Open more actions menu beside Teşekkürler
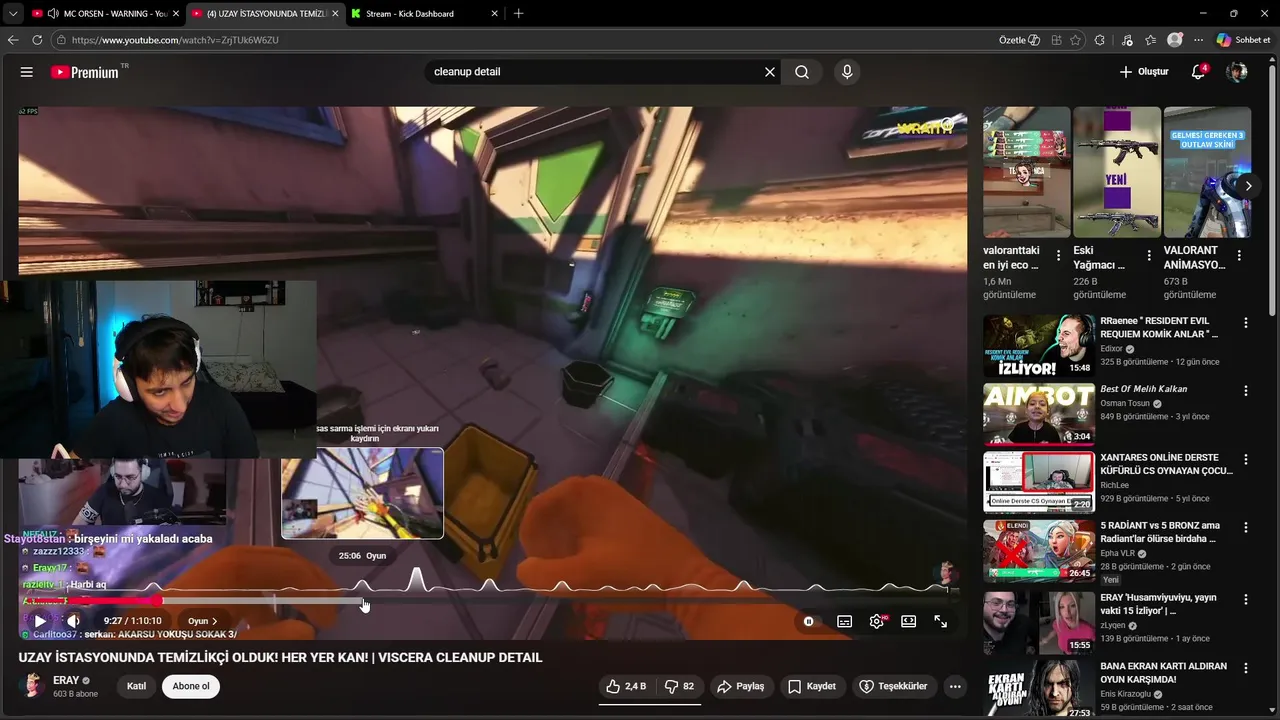The width and height of the screenshot is (1280, 720). pyautogui.click(x=955, y=686)
